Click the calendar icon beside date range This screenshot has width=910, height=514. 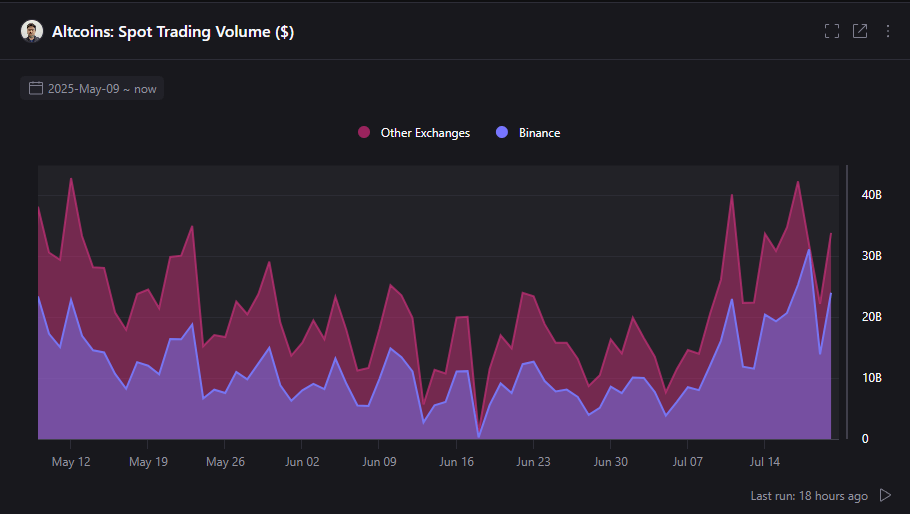click(36, 89)
